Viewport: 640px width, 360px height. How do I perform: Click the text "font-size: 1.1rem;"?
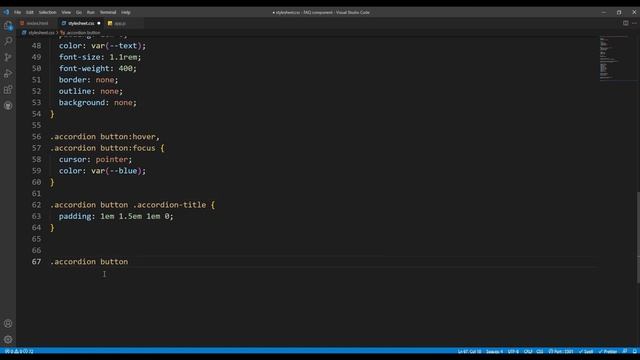click(100, 57)
